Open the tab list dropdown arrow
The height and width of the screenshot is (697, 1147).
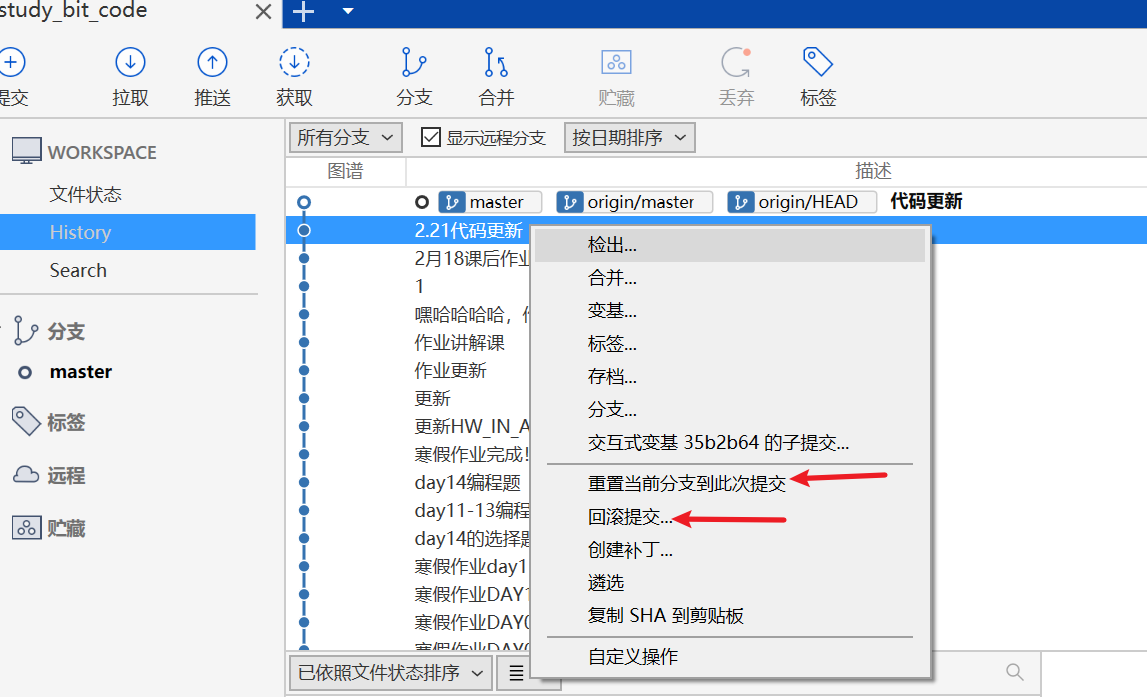348,11
